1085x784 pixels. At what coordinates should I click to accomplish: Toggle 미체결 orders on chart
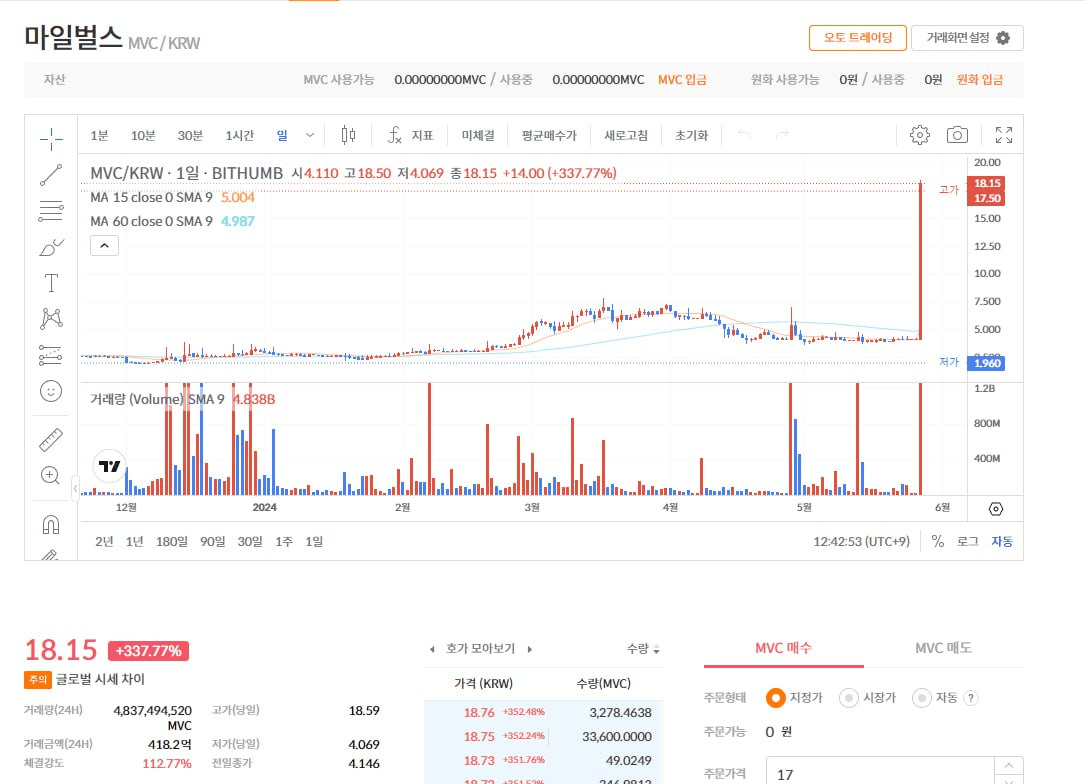(478, 135)
